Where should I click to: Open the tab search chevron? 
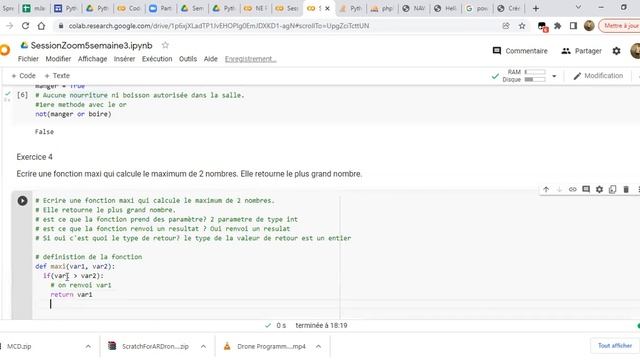(578, 8)
